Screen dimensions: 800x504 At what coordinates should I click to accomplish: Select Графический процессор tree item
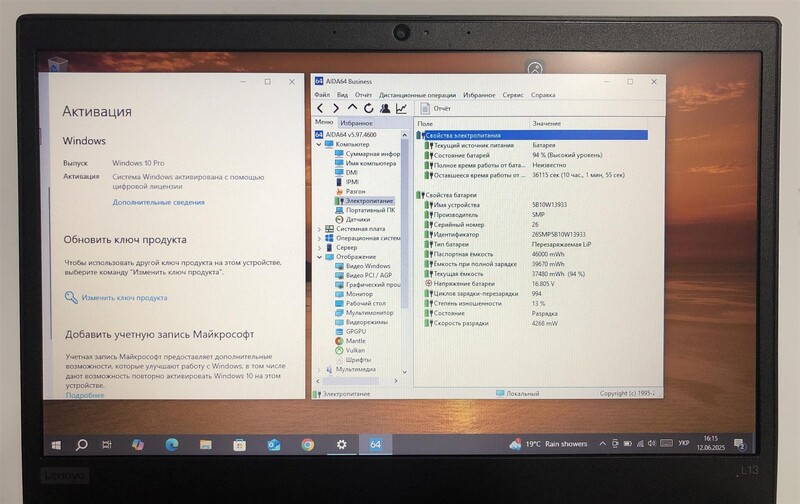pos(367,285)
